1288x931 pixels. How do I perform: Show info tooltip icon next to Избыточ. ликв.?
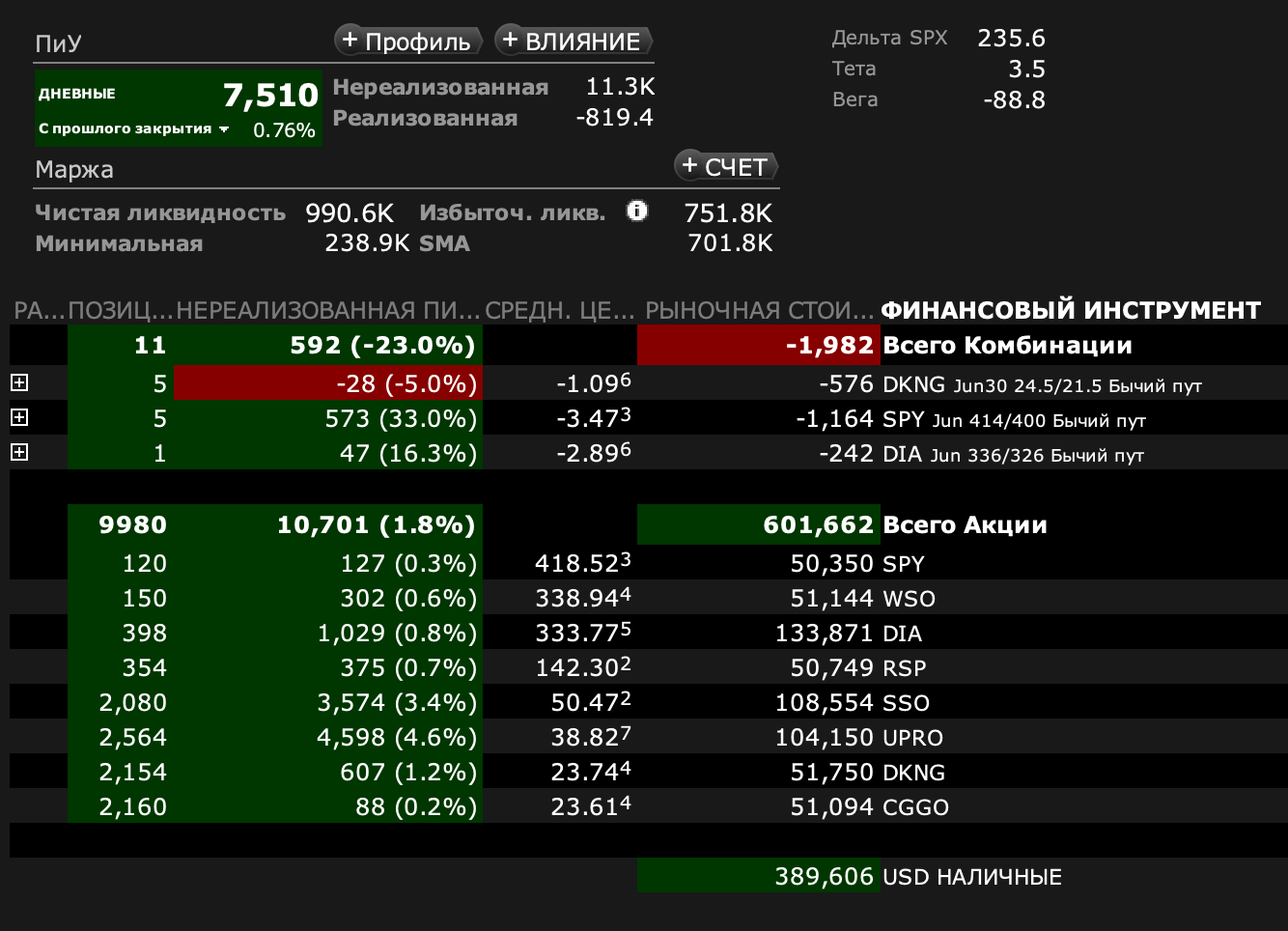637,211
